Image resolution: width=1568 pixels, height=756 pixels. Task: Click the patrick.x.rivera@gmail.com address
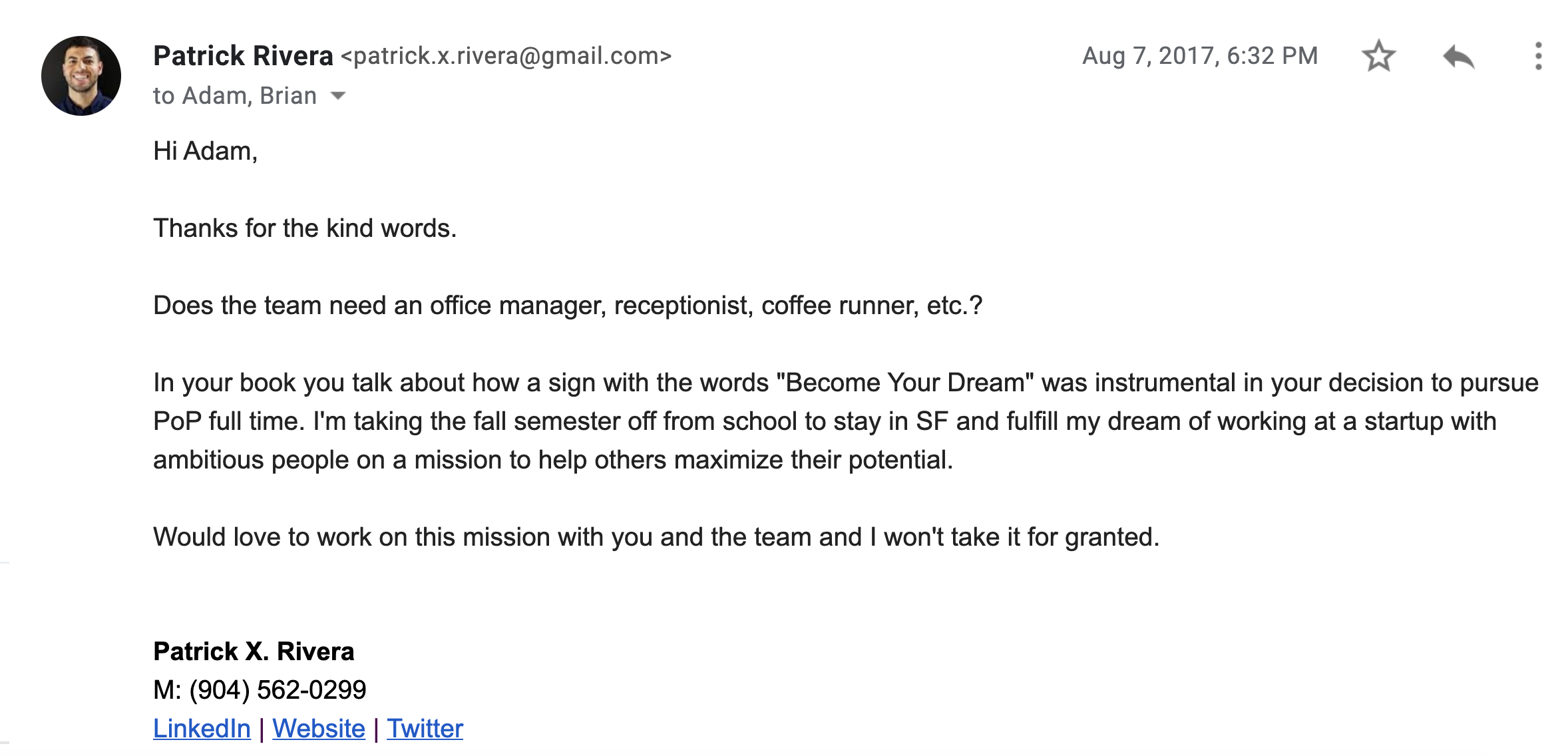coord(506,56)
